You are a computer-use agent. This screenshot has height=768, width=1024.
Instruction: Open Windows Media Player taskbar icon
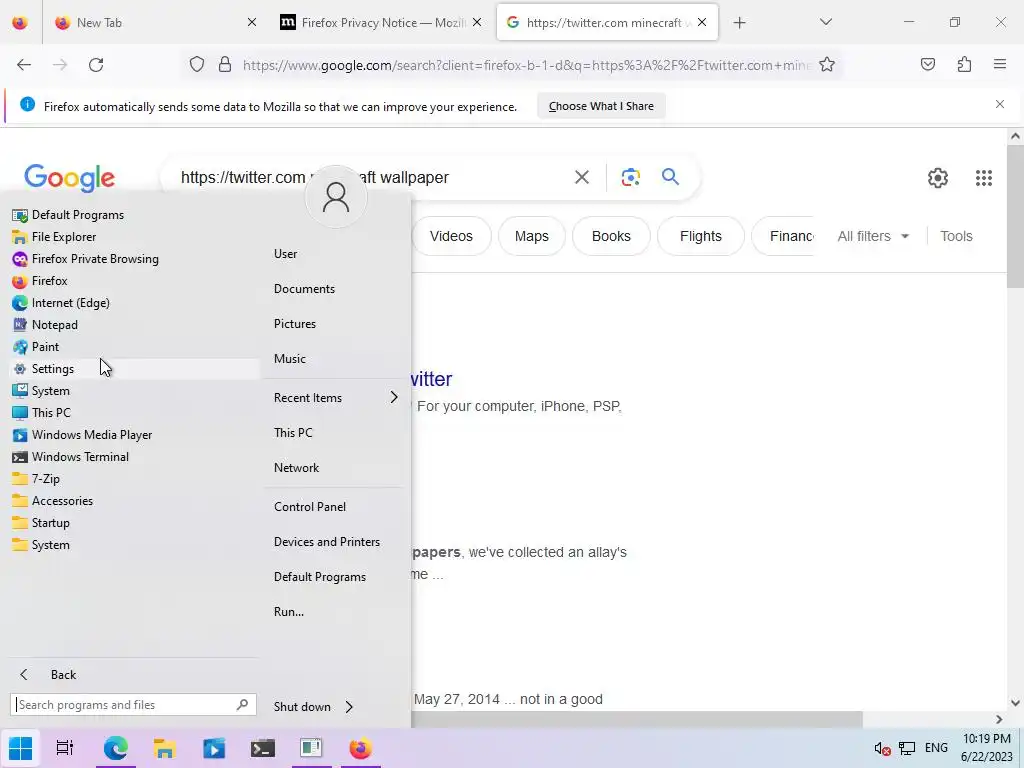pyautogui.click(x=214, y=748)
